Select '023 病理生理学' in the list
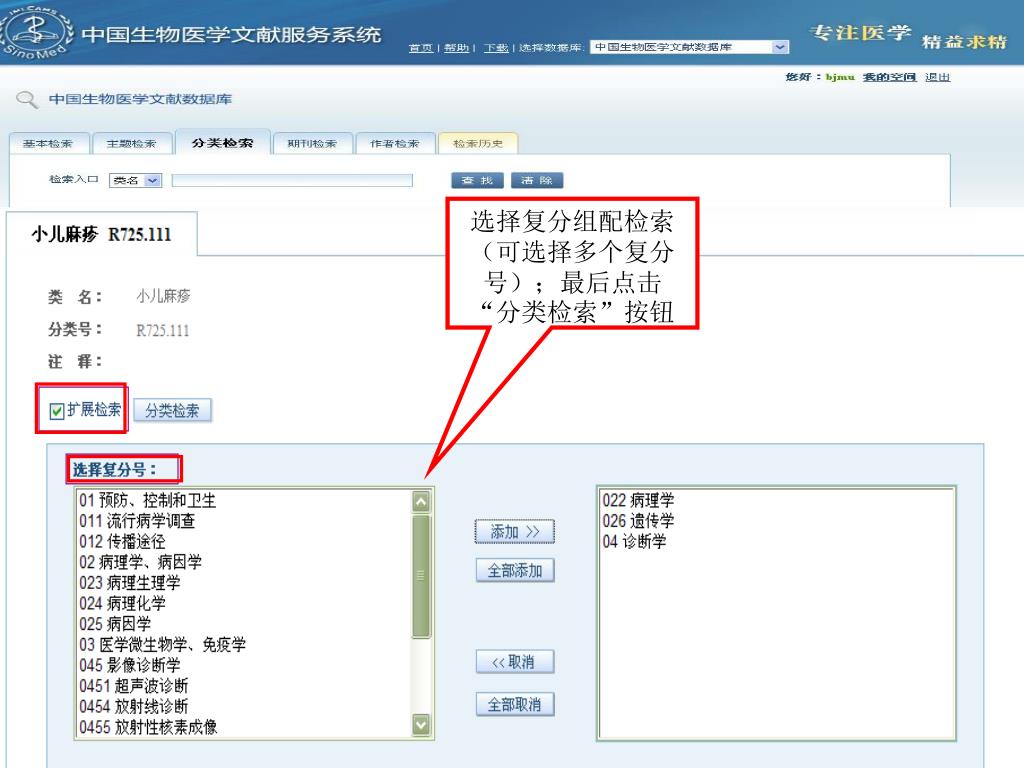Screen dimensions: 1024x768 coord(245,583)
